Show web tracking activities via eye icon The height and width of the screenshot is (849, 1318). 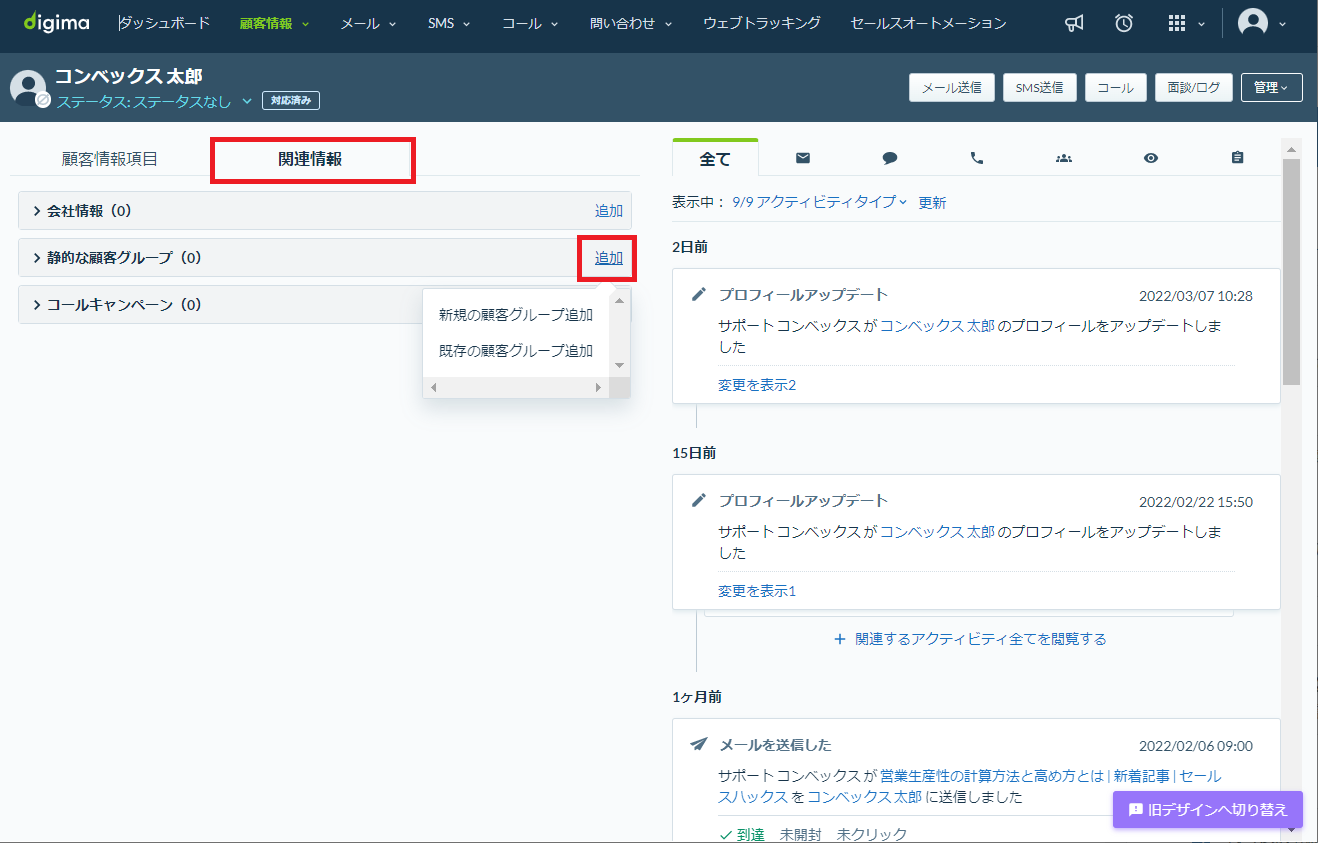(1151, 158)
